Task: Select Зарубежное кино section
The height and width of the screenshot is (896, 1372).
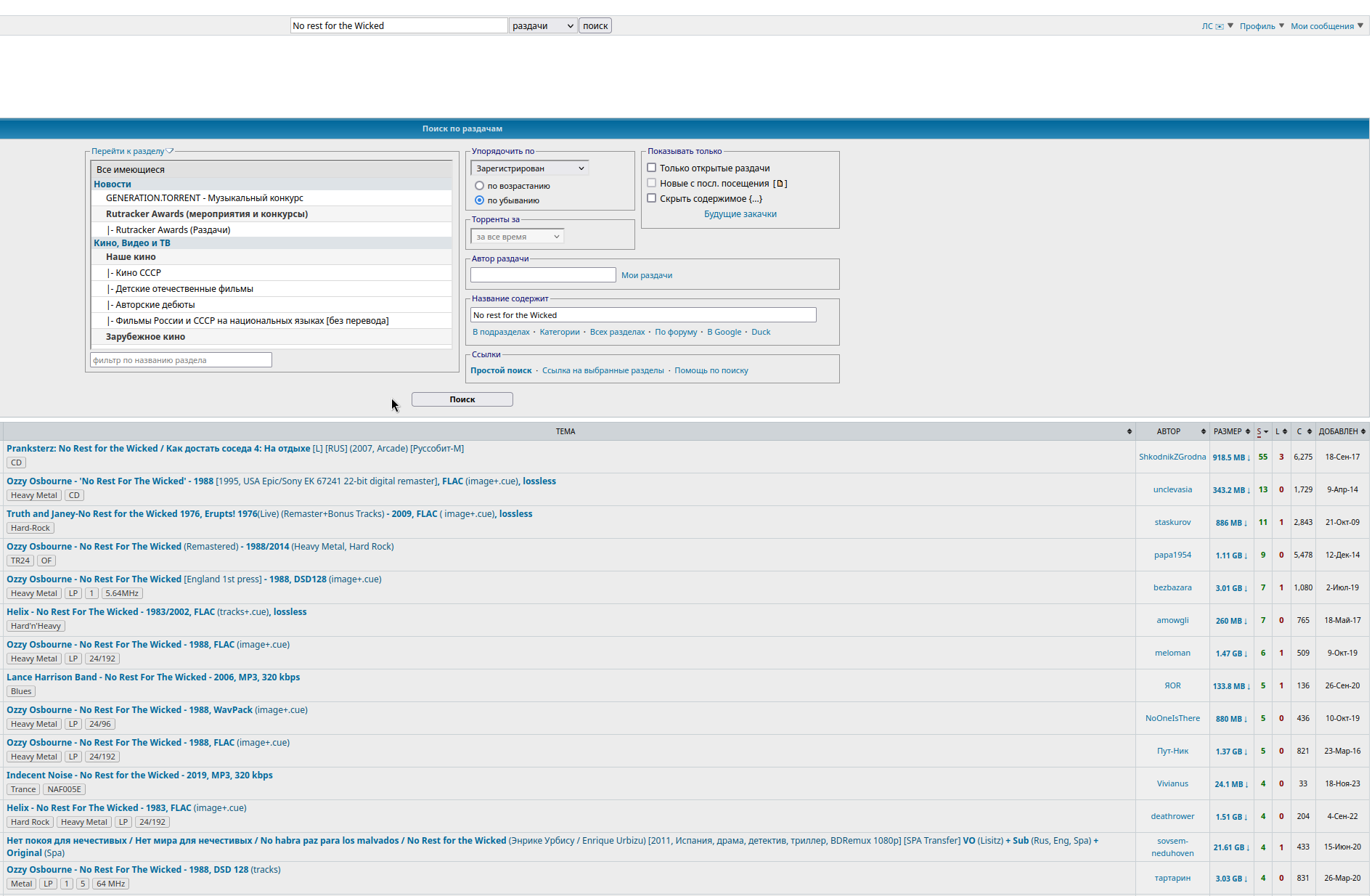Action: [271, 337]
